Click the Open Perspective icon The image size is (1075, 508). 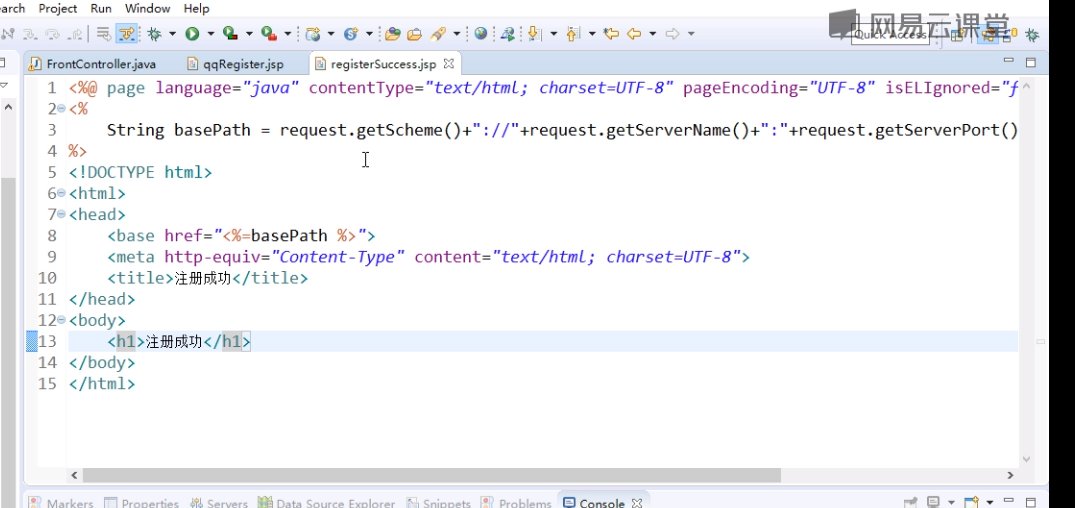tap(958, 34)
